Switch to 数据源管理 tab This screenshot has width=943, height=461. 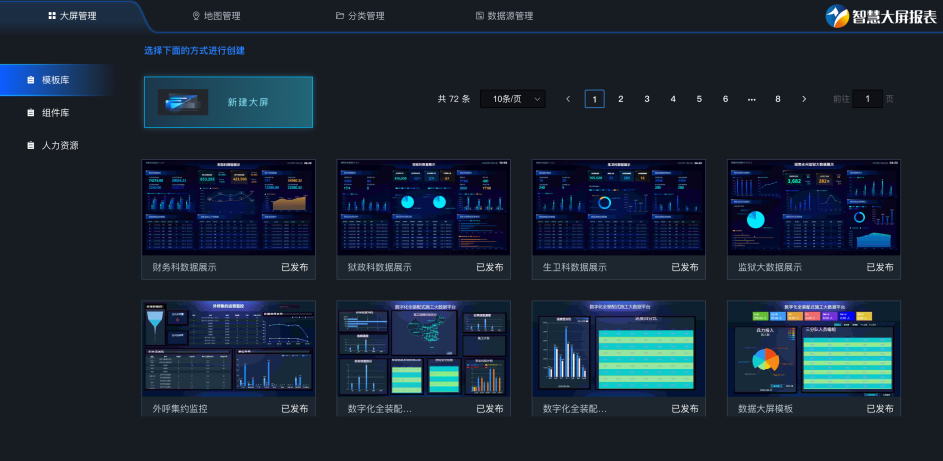pyautogui.click(x=504, y=16)
